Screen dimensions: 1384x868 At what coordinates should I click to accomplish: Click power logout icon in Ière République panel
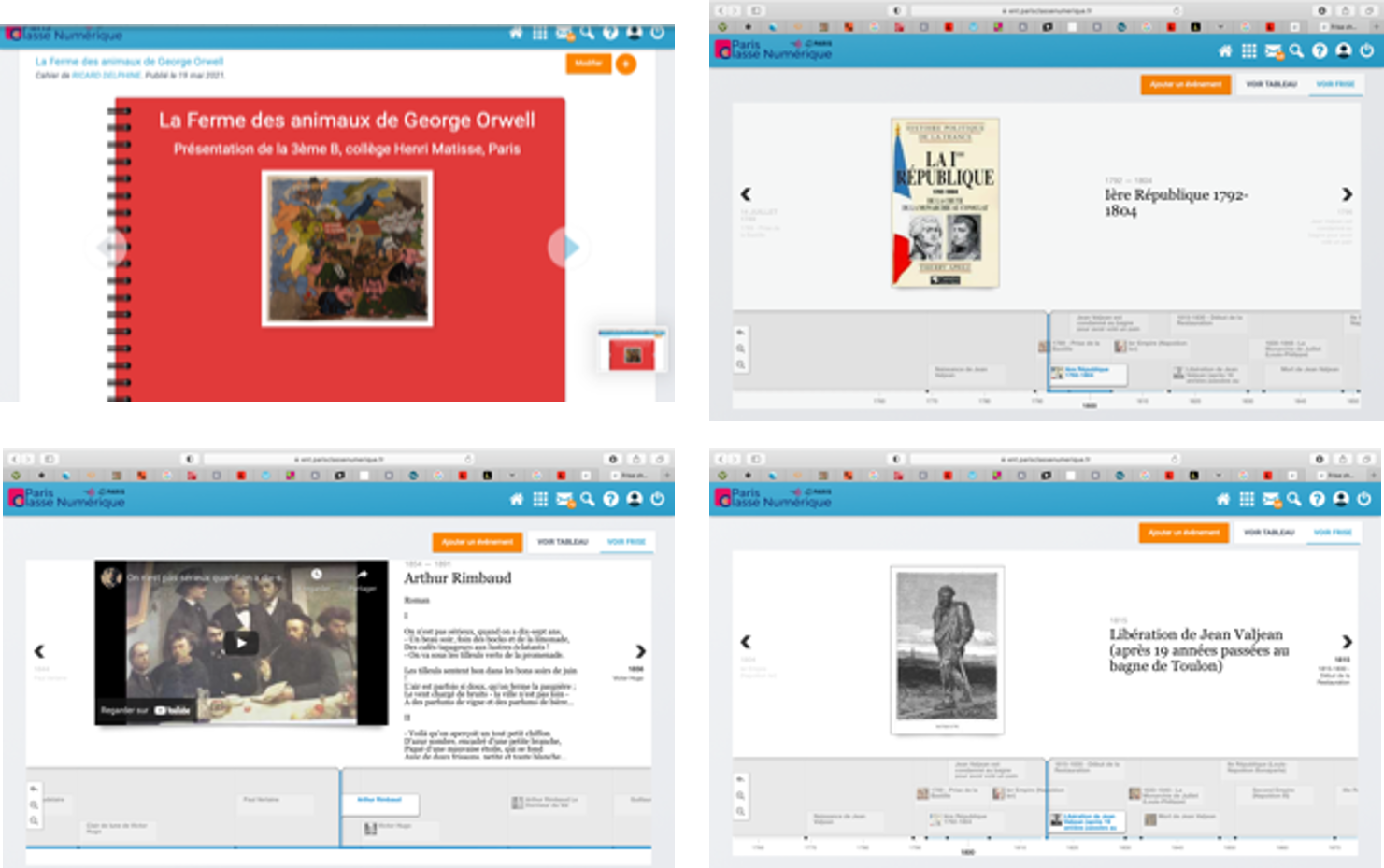[1367, 50]
